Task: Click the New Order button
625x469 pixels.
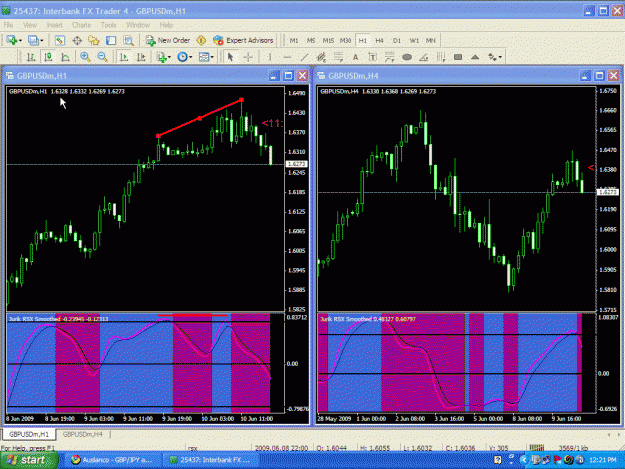Action: pos(168,40)
